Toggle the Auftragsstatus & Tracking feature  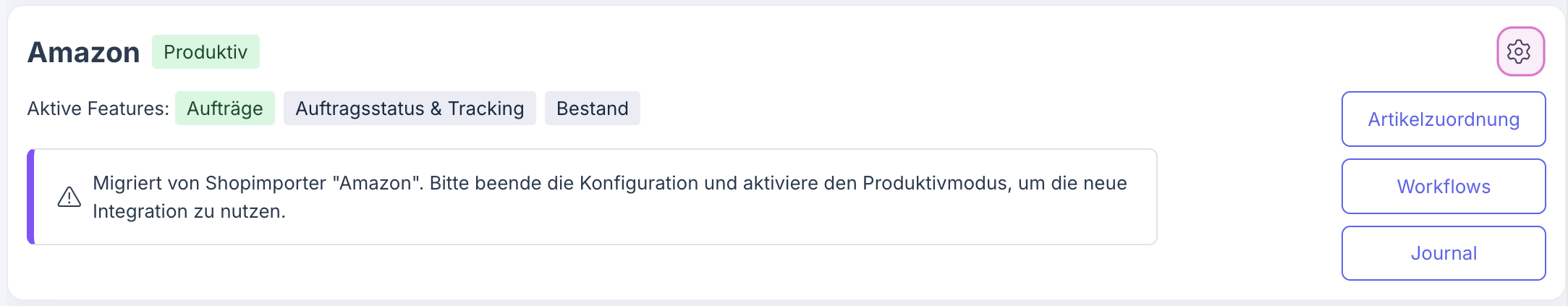[x=410, y=109]
